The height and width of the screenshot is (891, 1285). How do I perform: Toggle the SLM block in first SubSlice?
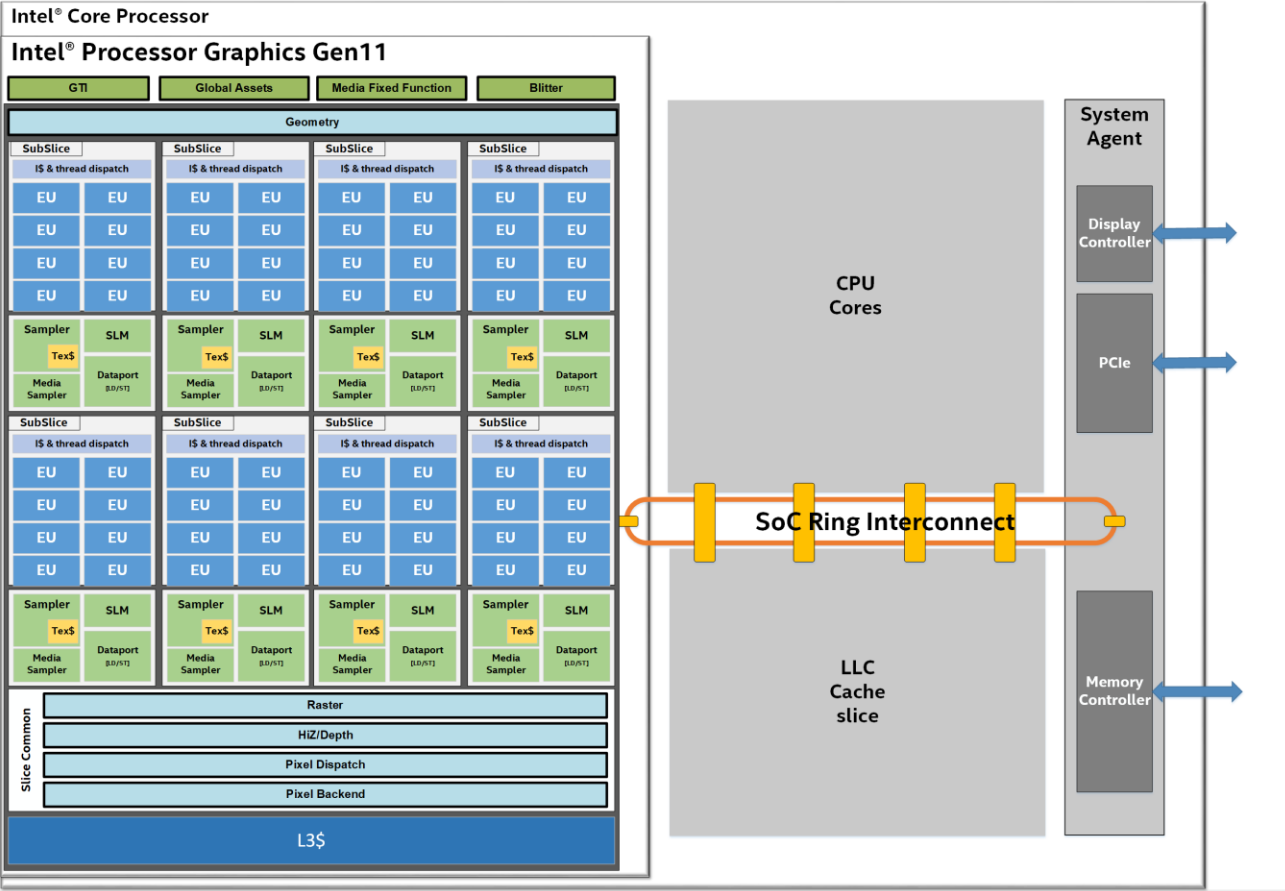pos(118,334)
